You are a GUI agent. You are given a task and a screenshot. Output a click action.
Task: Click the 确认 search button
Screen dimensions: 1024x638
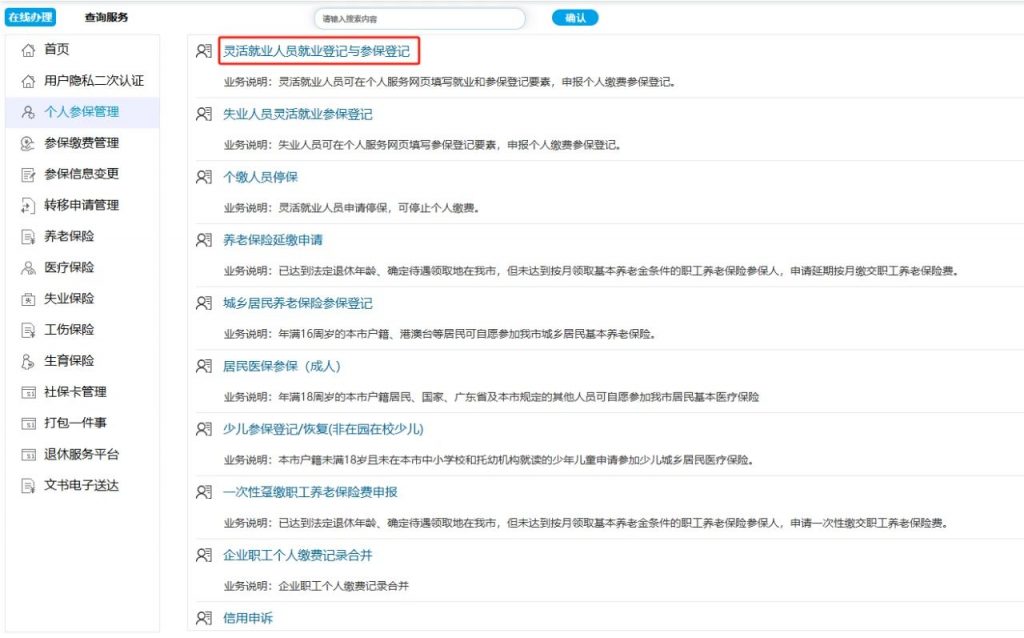point(575,18)
